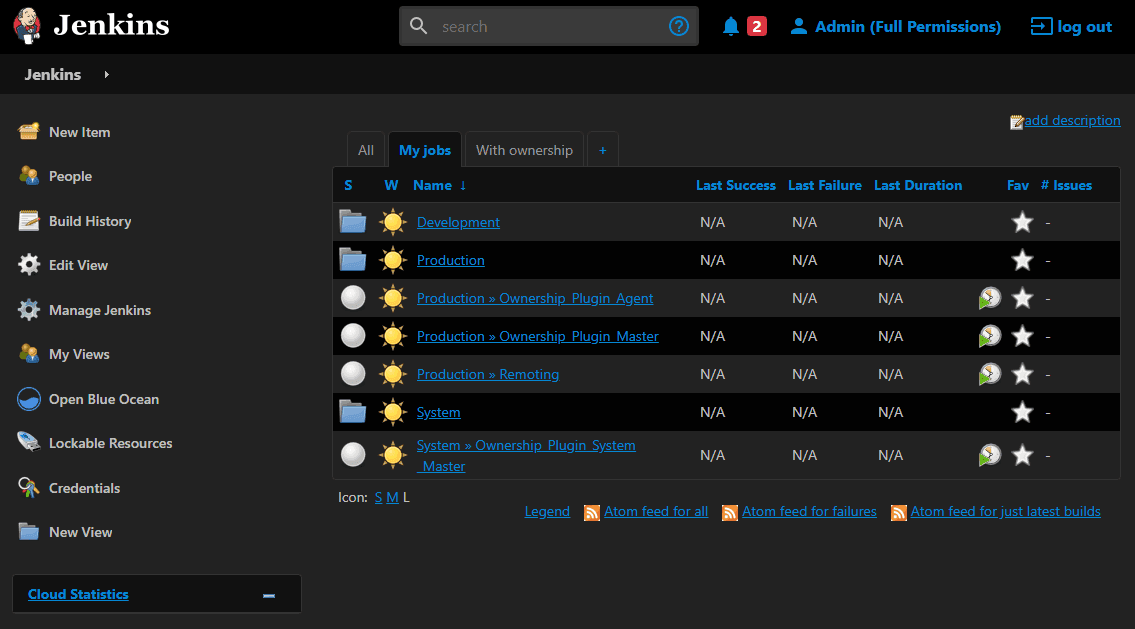Click the add description link
Screen dimensions: 1135x629
tap(1073, 120)
